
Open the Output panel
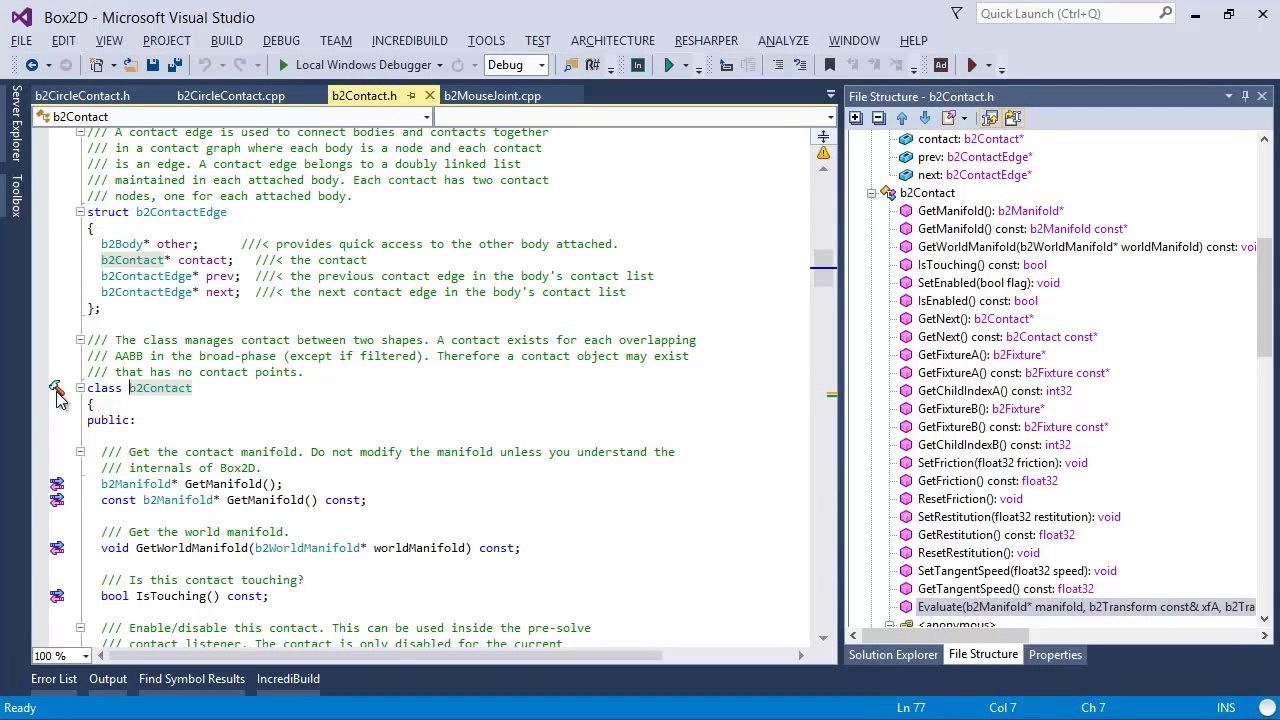click(x=108, y=679)
